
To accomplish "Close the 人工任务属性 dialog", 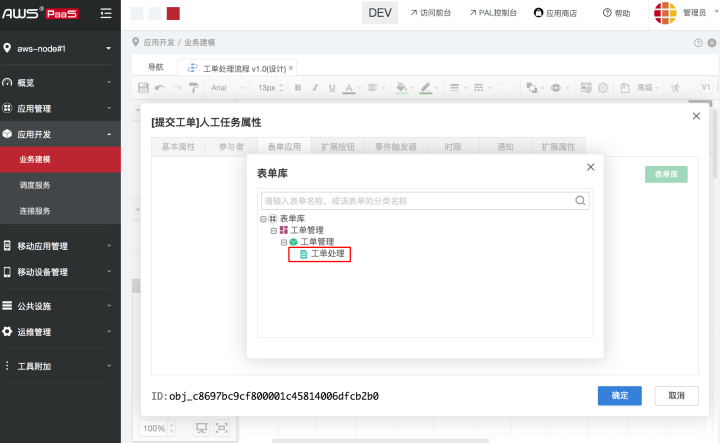I will tap(696, 116).
